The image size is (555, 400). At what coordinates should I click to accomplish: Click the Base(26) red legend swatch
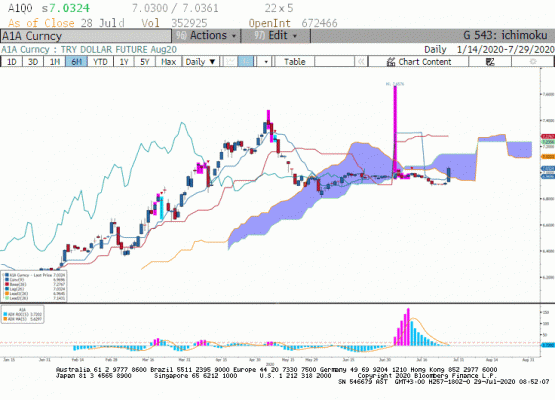click(7, 284)
